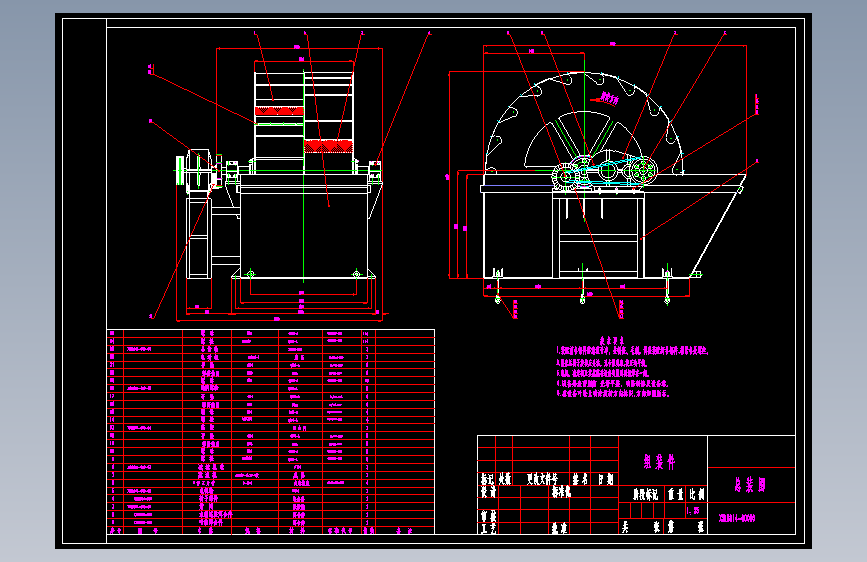Click the 标准化 cell in title block
Viewport: 867px width, 562px height.
561,491
